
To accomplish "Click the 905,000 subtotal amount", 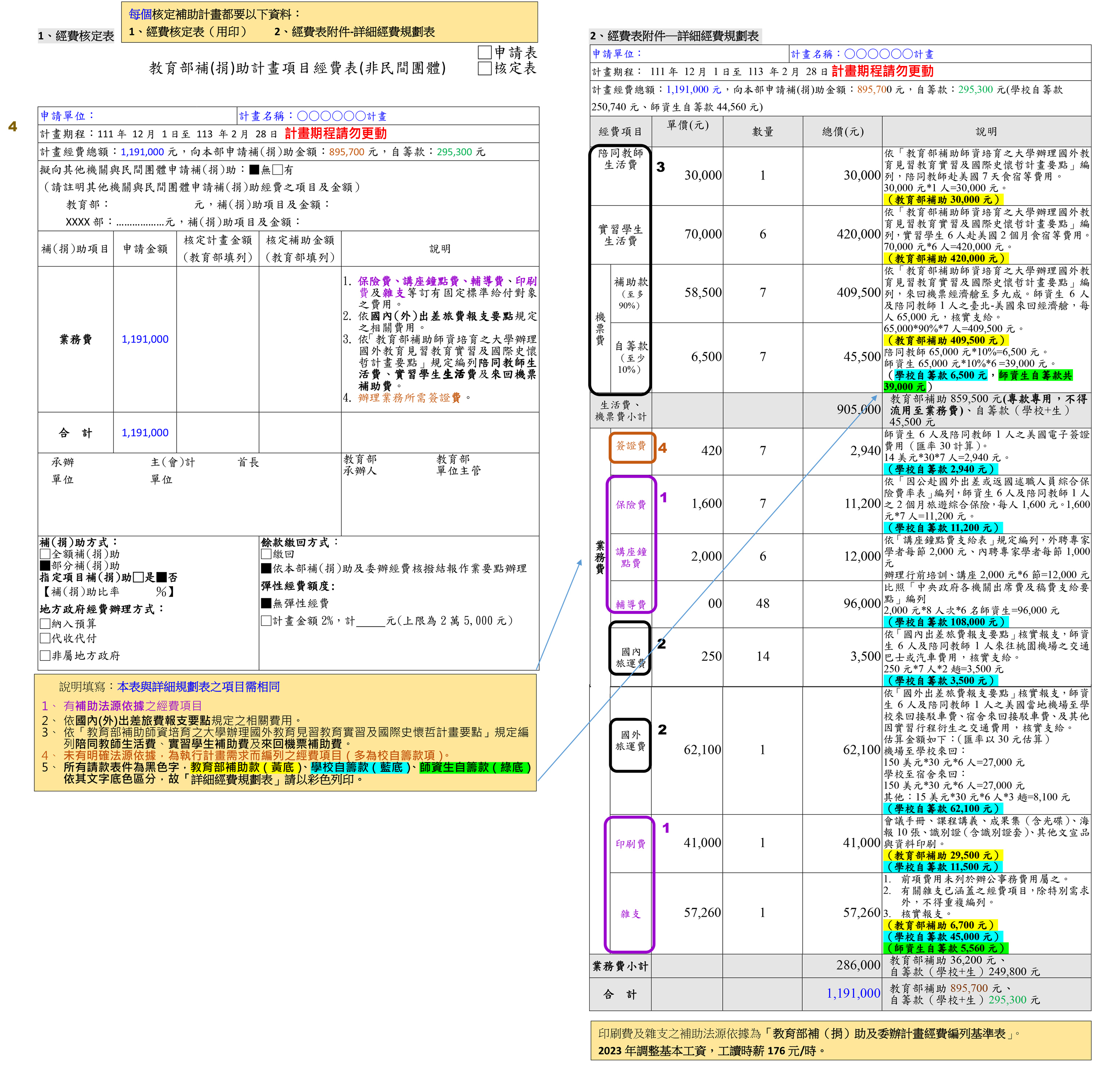I will coord(858,410).
